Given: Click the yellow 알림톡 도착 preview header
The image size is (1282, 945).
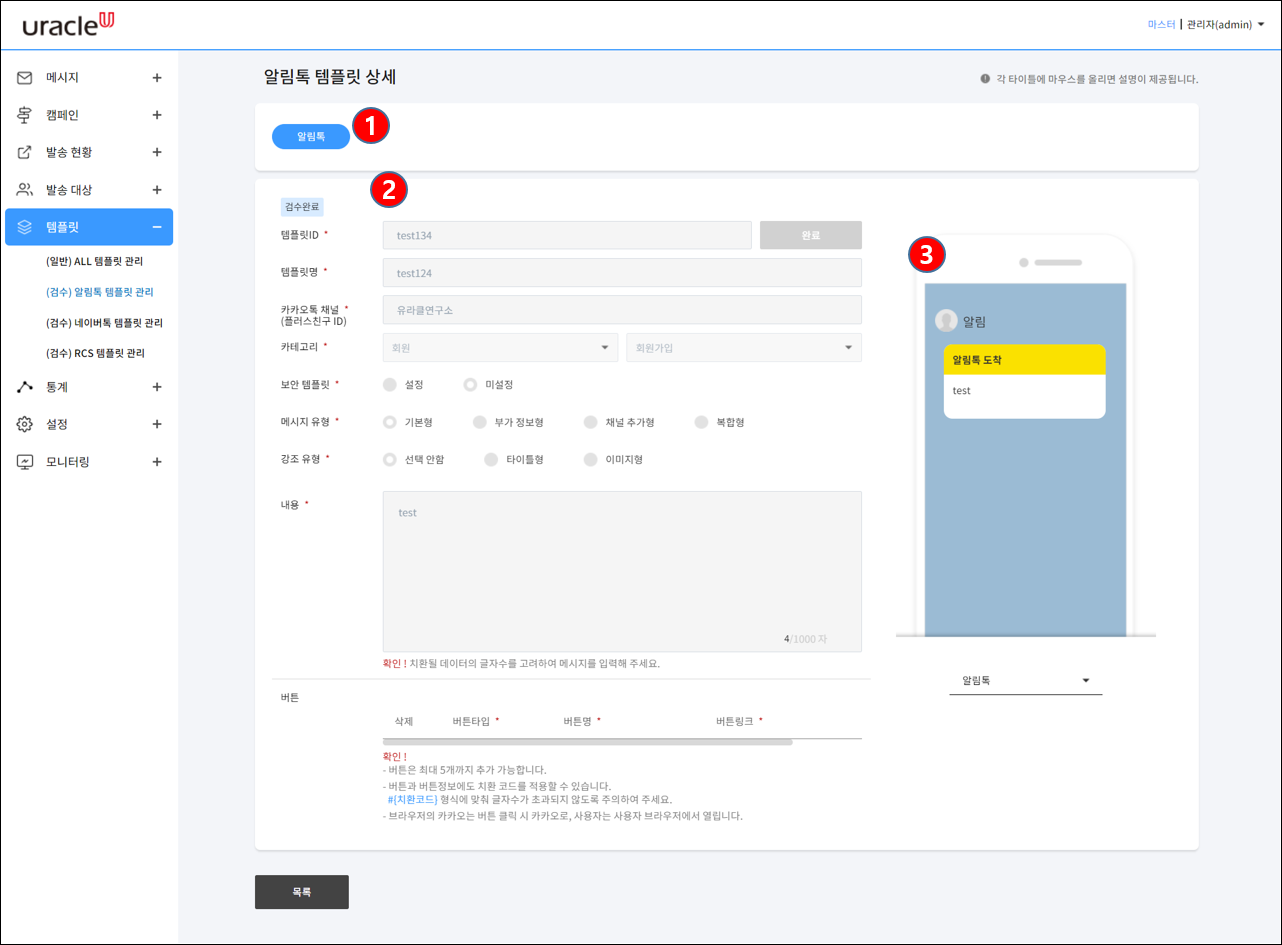Looking at the screenshot, I should click(x=1025, y=359).
